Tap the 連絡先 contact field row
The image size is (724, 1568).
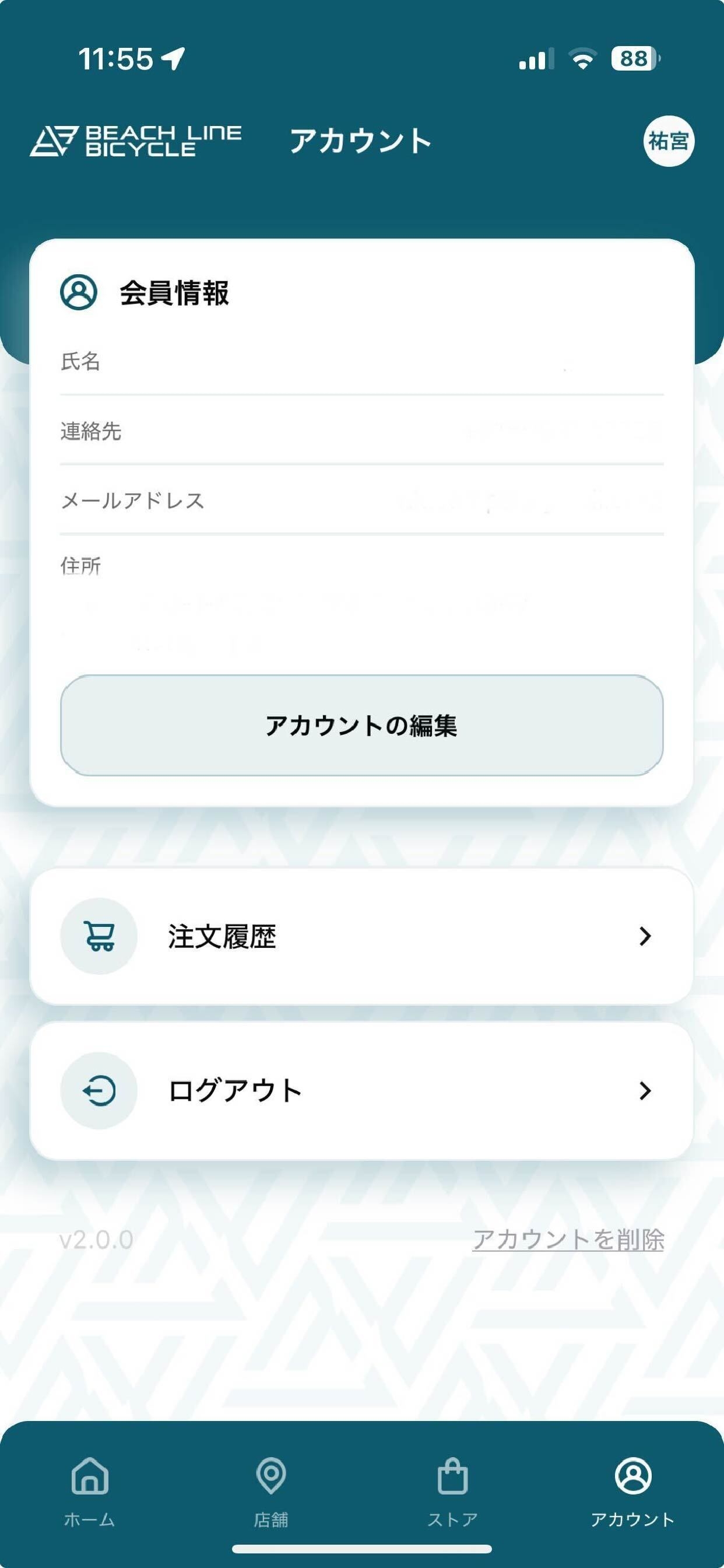click(361, 431)
